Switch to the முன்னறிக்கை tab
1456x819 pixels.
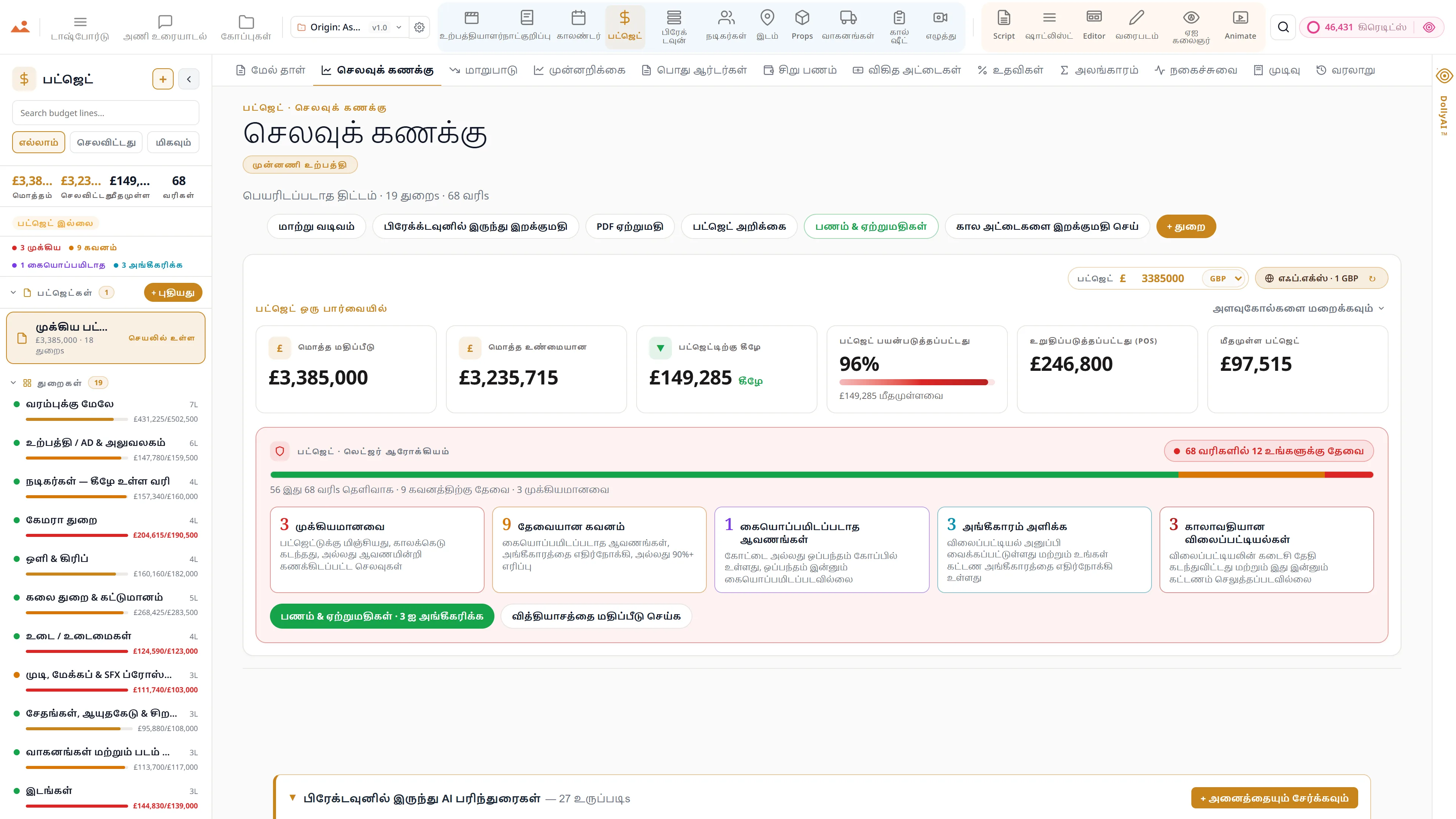pyautogui.click(x=580, y=70)
